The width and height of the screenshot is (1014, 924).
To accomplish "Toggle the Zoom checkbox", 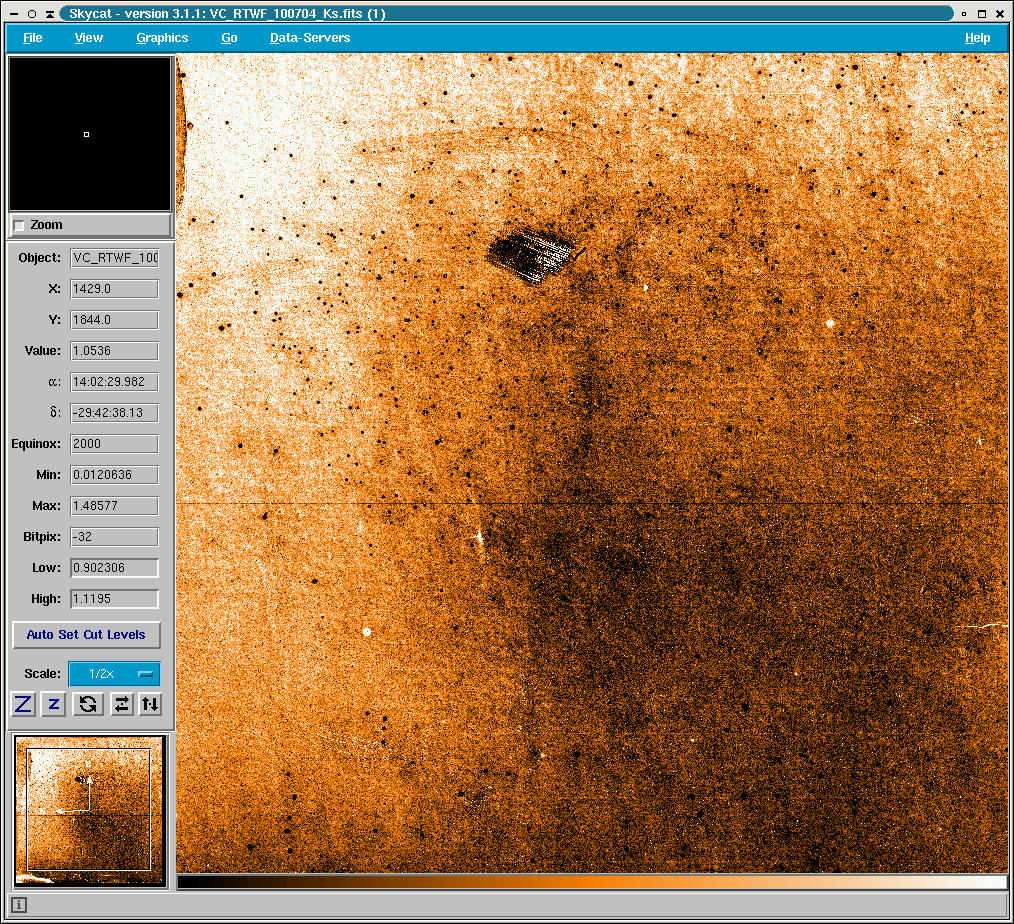I will 19,226.
